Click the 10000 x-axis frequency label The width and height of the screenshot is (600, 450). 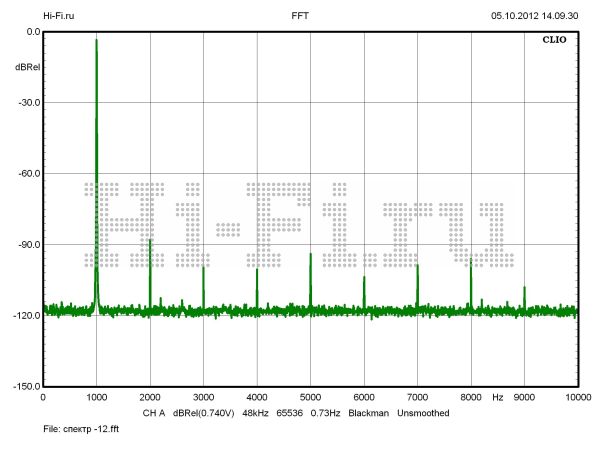point(575,397)
